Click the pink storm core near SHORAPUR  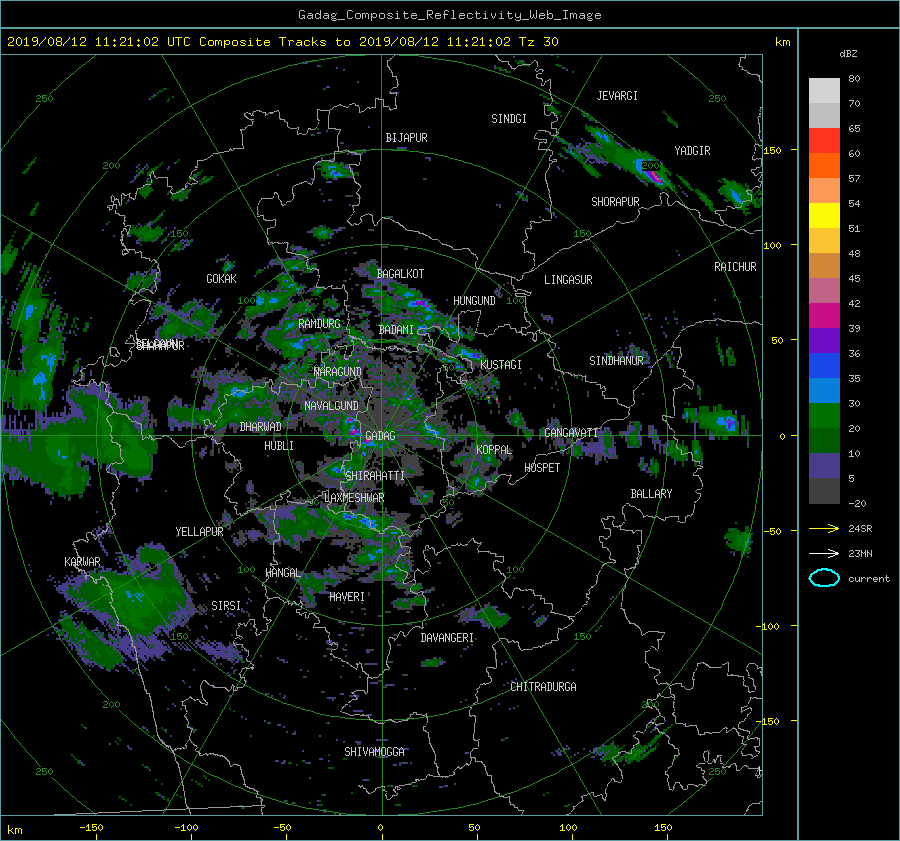click(x=655, y=176)
